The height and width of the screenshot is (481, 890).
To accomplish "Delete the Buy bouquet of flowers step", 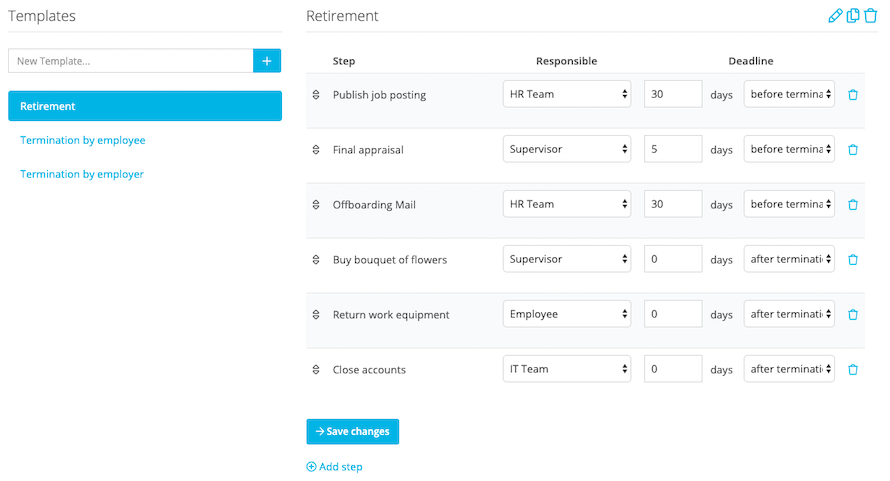I will [x=853, y=260].
